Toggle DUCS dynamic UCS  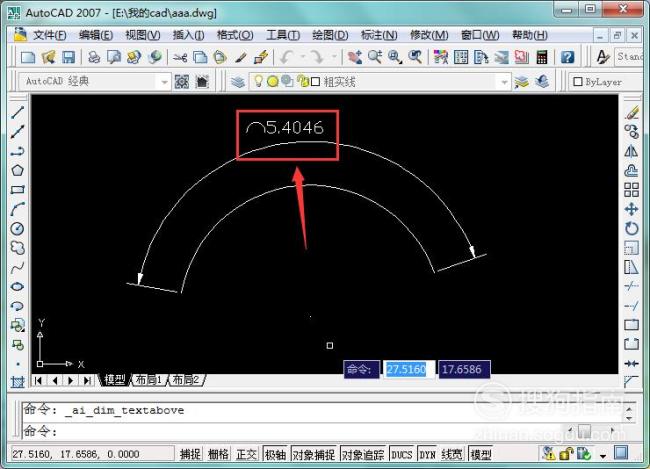pyautogui.click(x=402, y=454)
